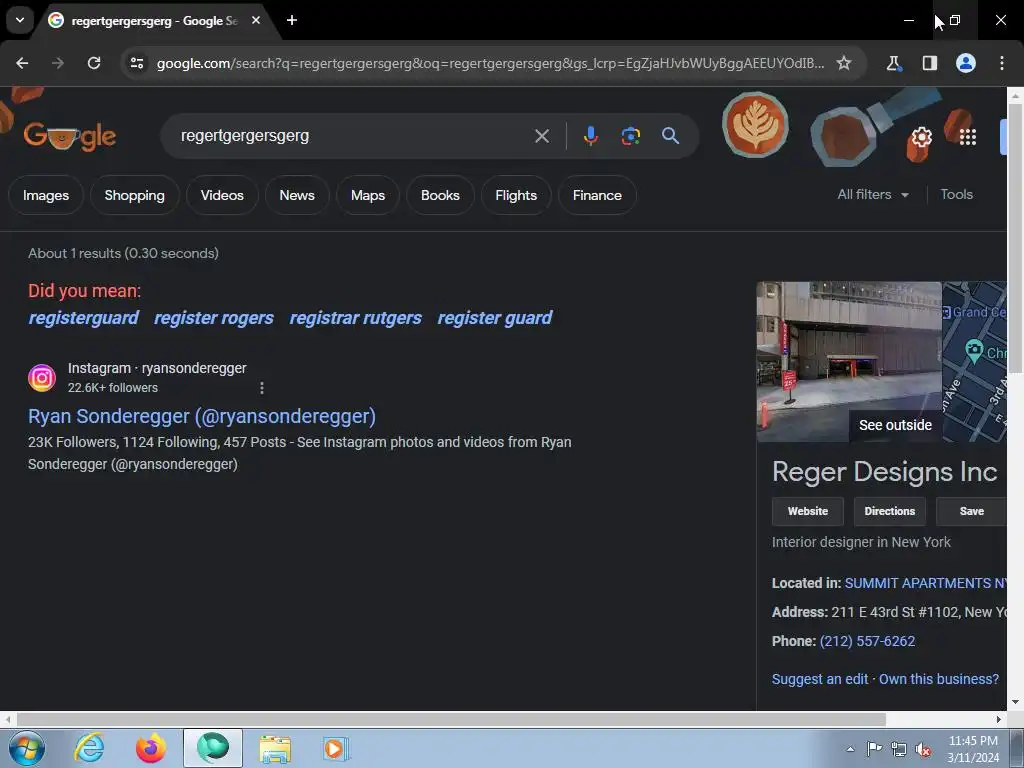Expand the All filters dropdown
The width and height of the screenshot is (1024, 768).
pos(873,195)
